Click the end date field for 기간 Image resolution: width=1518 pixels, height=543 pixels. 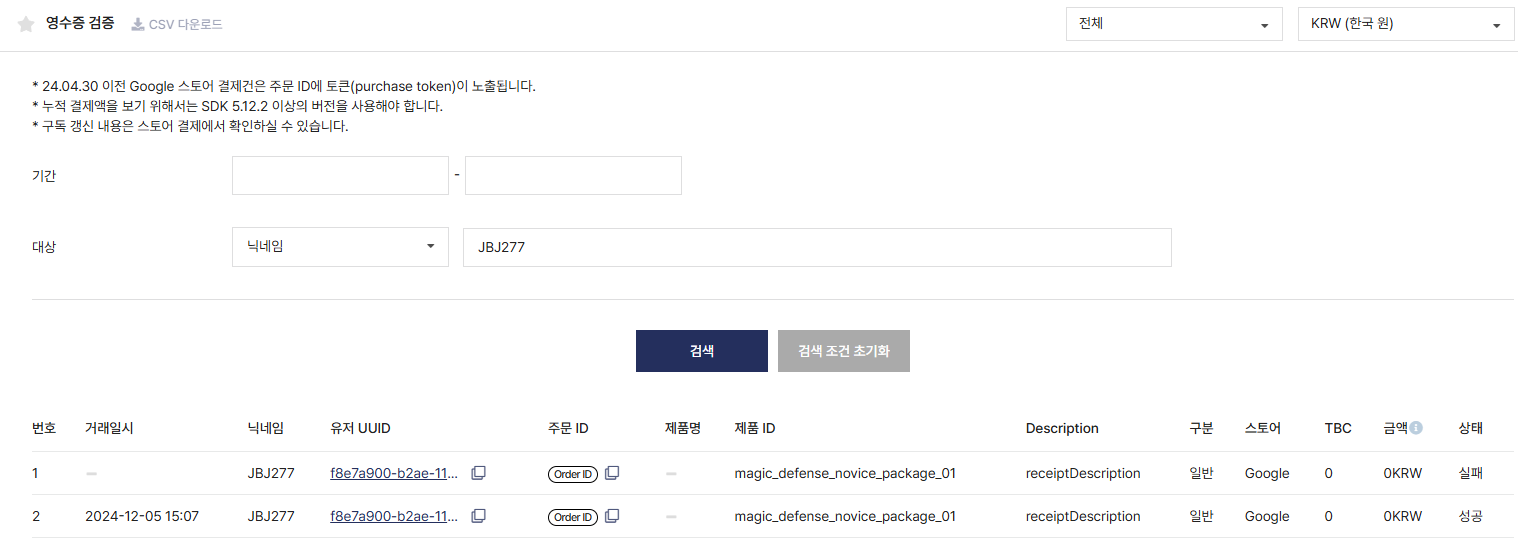pos(573,175)
